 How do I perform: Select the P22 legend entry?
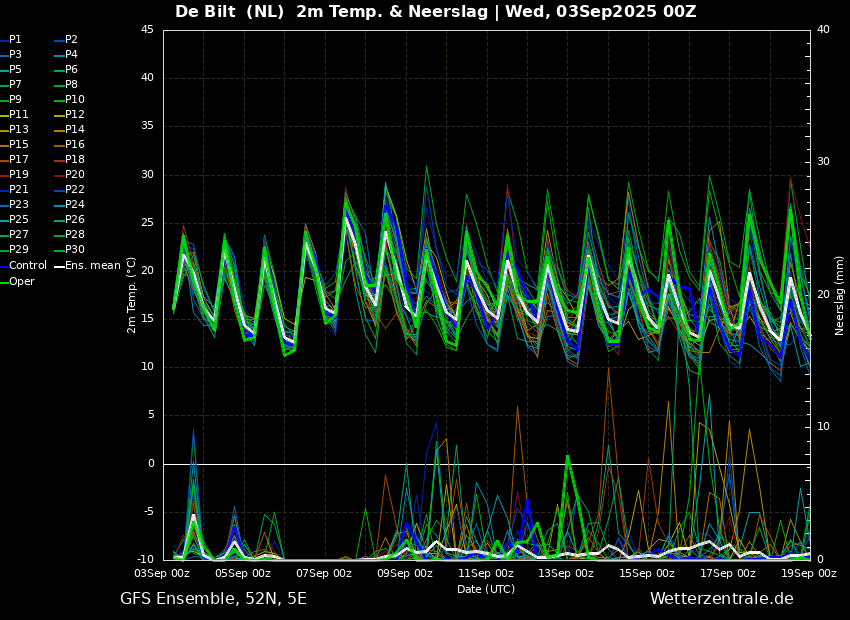[75, 190]
